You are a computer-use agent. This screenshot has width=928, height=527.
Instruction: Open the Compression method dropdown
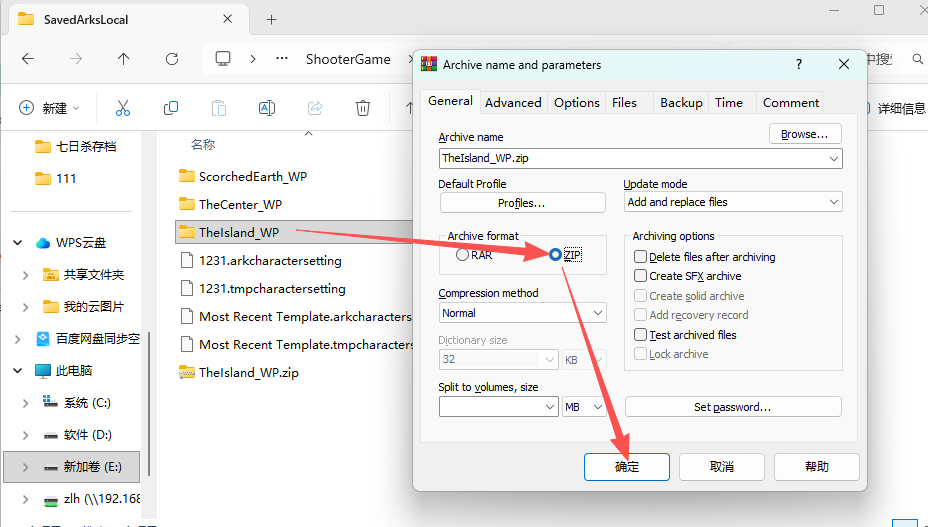pyautogui.click(x=522, y=313)
